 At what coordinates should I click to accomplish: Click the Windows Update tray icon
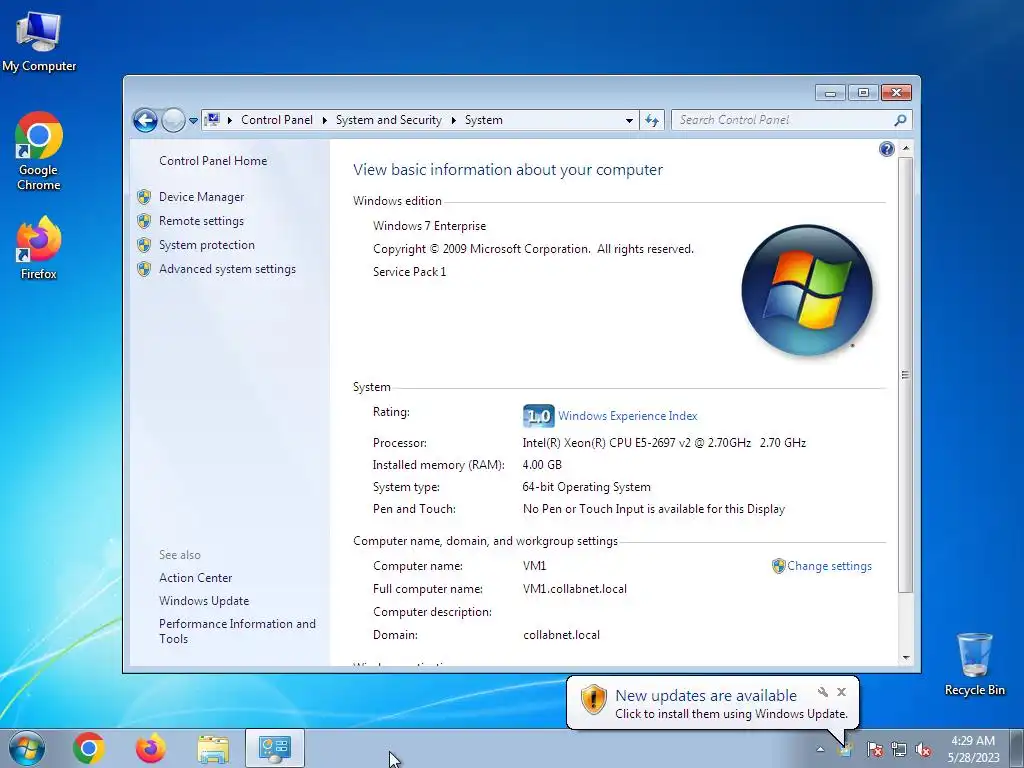pos(845,750)
